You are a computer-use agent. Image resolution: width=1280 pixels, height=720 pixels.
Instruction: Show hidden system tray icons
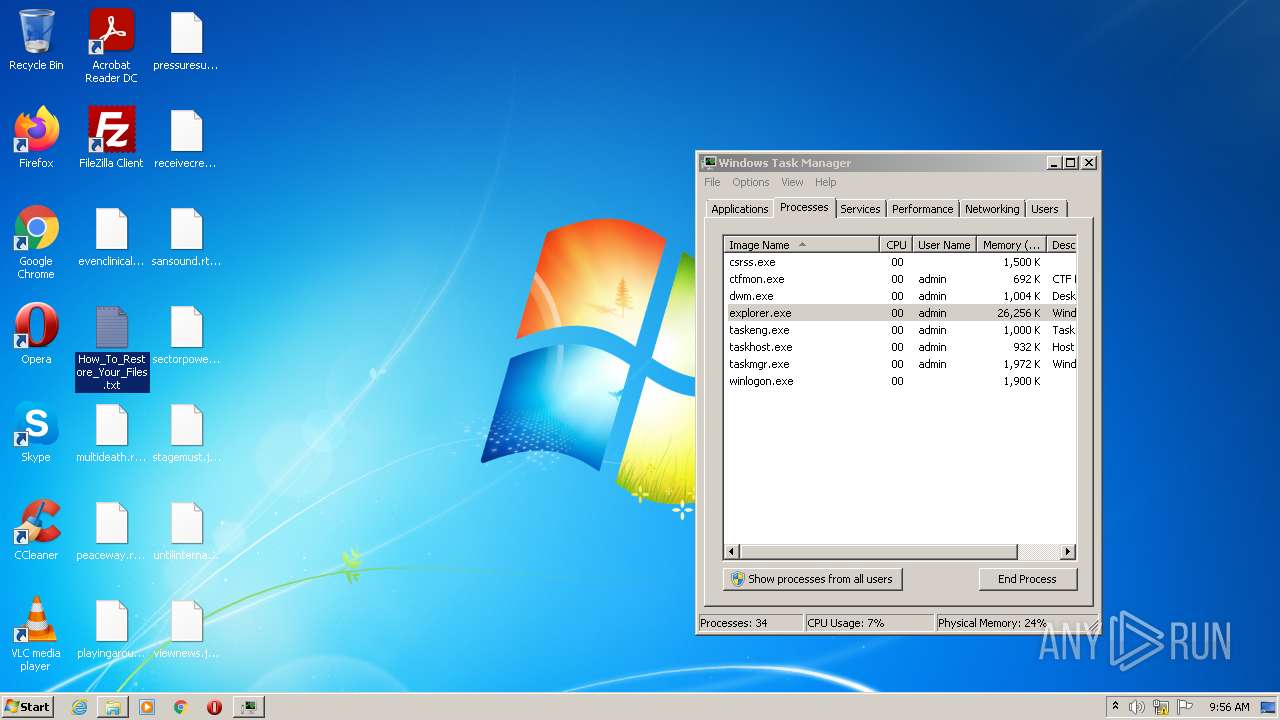coord(1115,707)
